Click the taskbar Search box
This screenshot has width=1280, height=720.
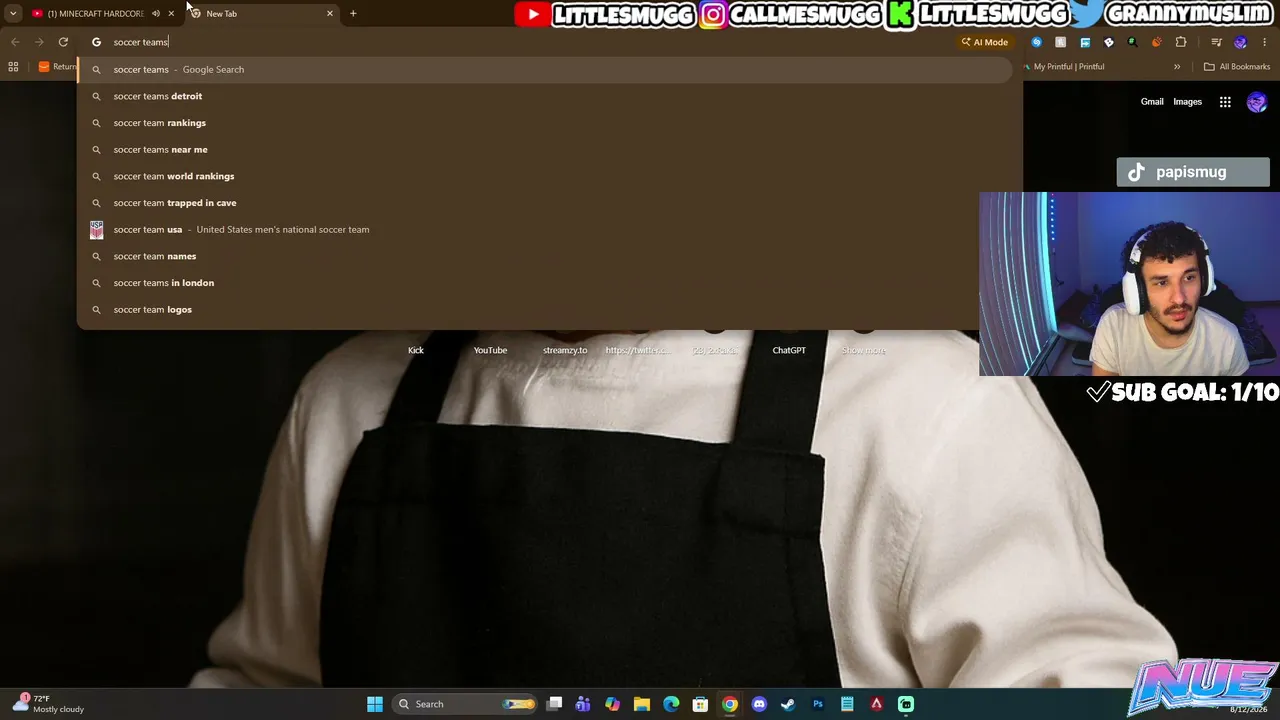coord(465,704)
